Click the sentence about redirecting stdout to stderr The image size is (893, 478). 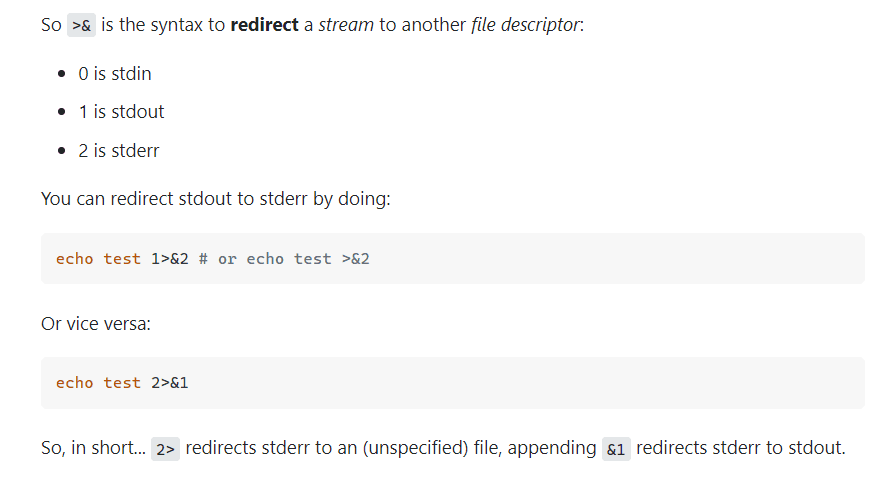(x=216, y=198)
